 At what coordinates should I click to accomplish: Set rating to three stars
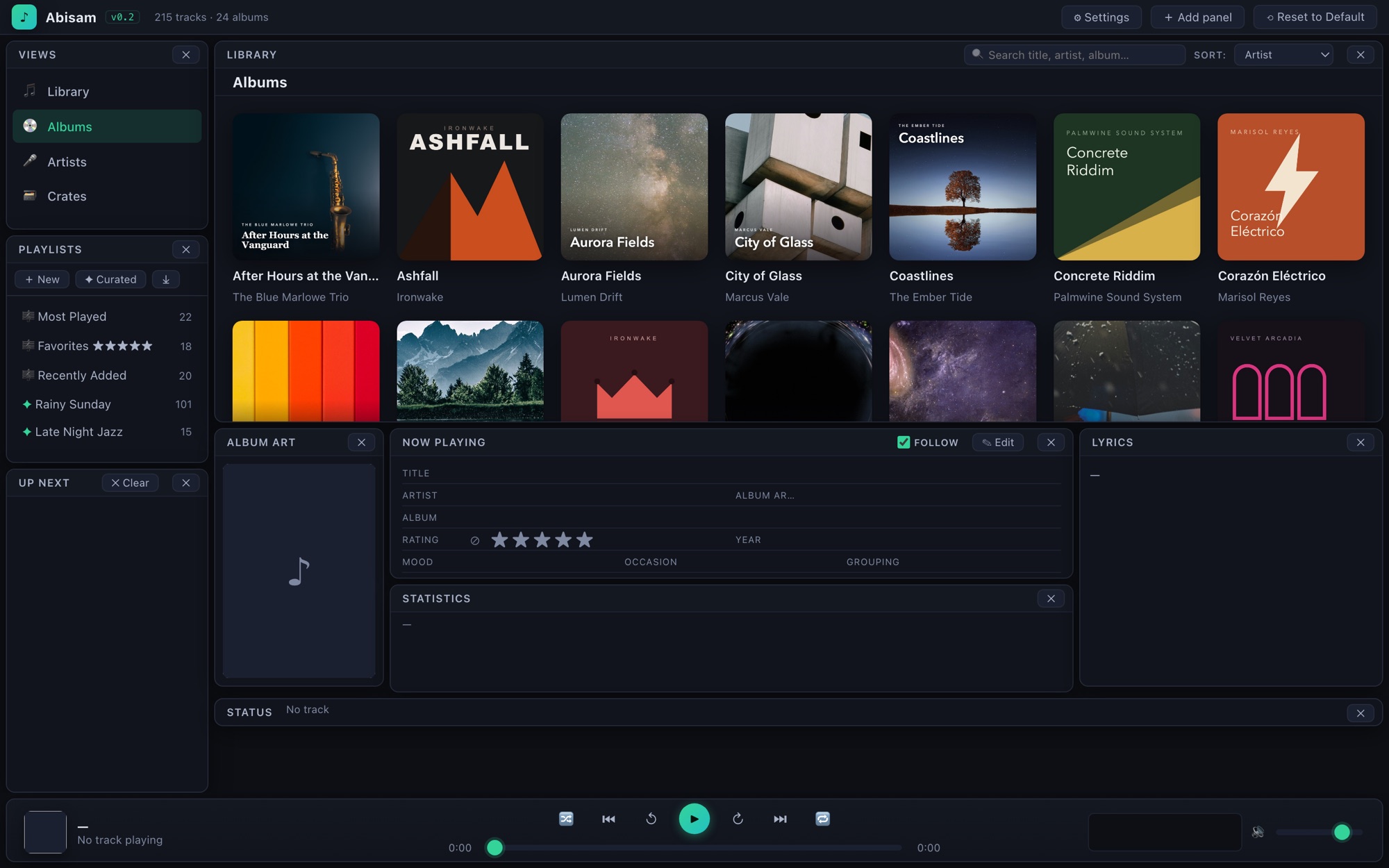[542, 540]
